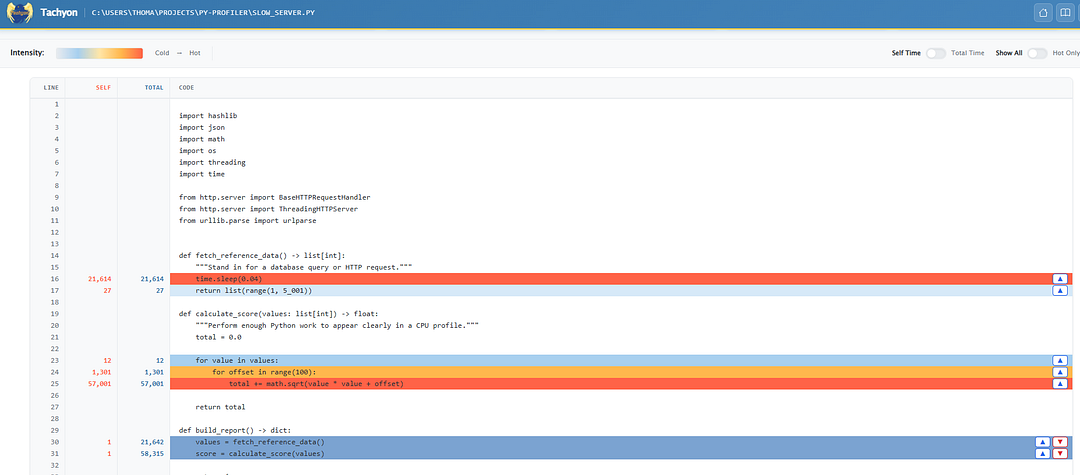Click 'def calculate_score' definition line

279,314
